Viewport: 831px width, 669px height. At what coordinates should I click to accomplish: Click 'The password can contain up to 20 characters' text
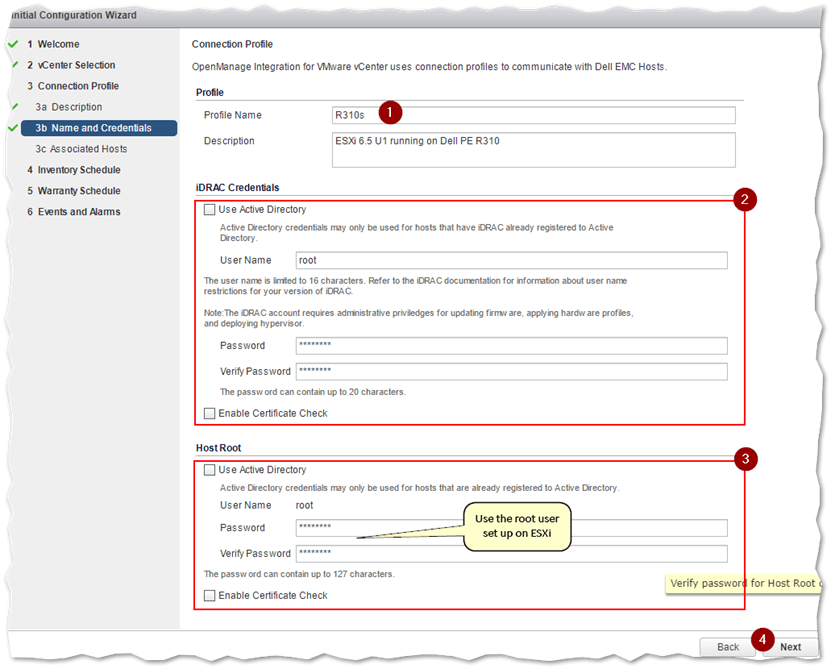pos(313,392)
